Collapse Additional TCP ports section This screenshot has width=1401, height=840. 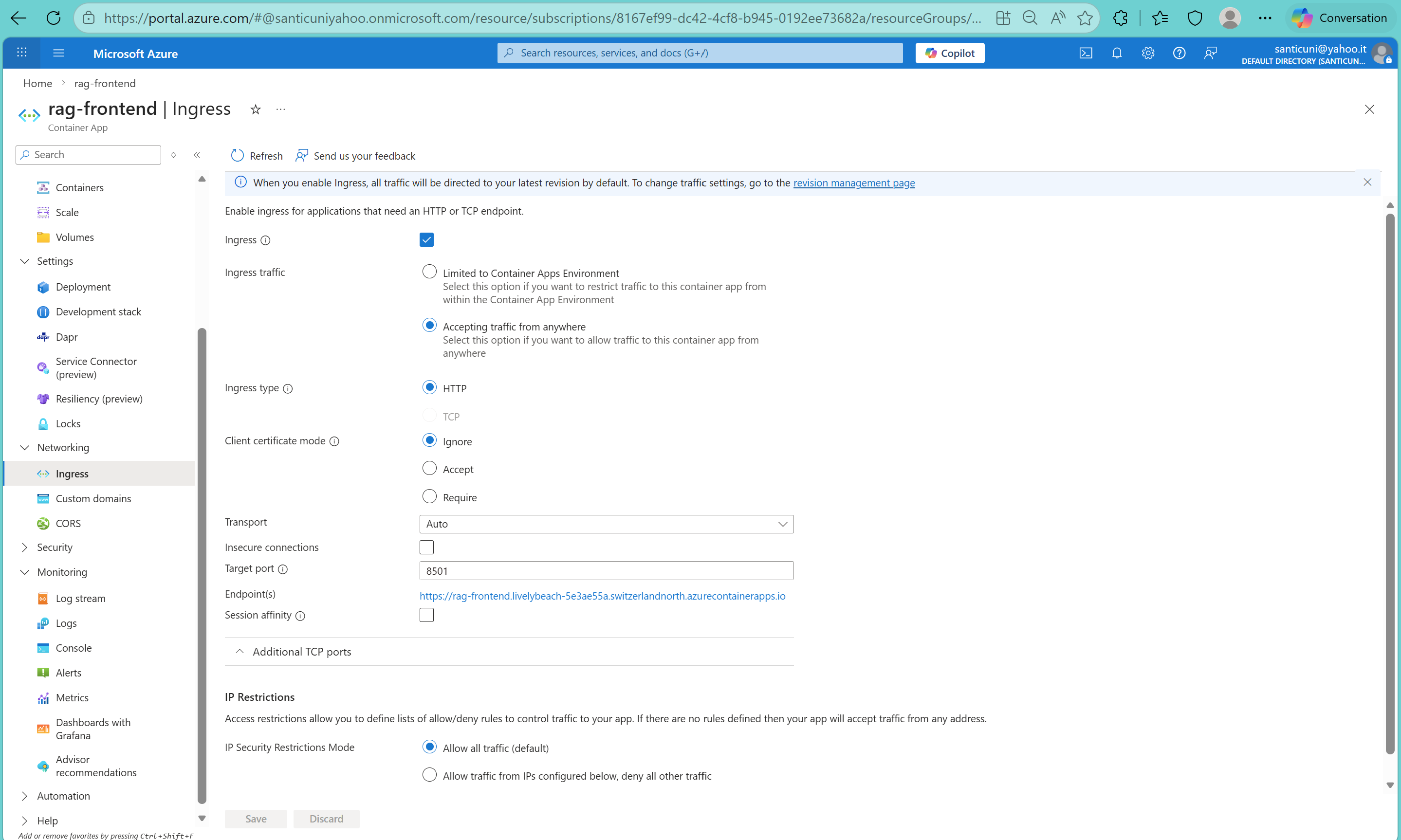[240, 652]
